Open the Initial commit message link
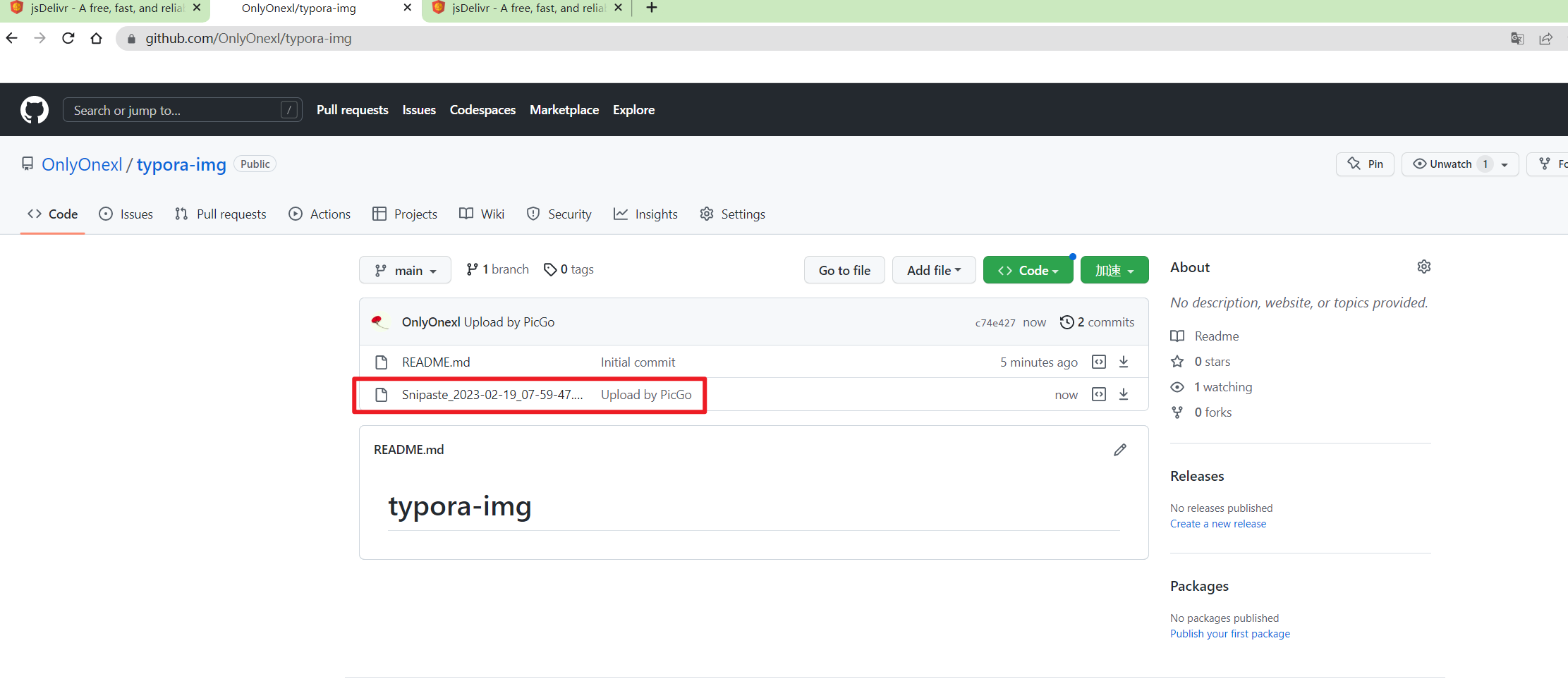The image size is (1568, 679). point(638,362)
